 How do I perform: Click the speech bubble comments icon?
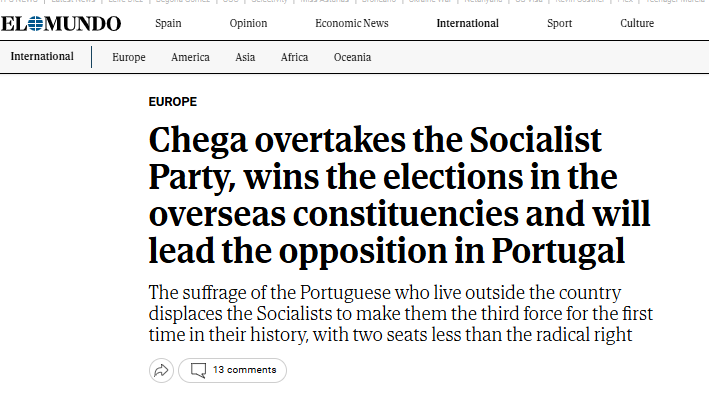(199, 370)
